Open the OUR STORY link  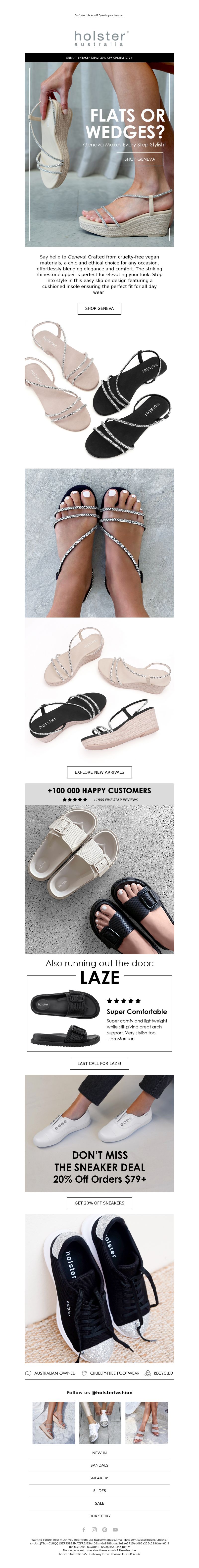coord(99,1516)
